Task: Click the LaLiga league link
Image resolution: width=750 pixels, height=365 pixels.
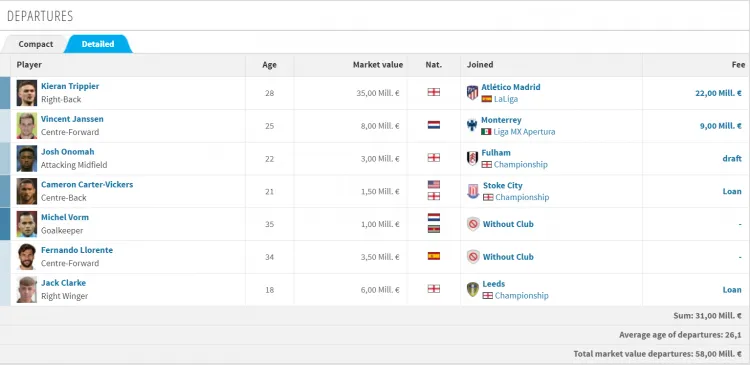Action: pos(506,99)
